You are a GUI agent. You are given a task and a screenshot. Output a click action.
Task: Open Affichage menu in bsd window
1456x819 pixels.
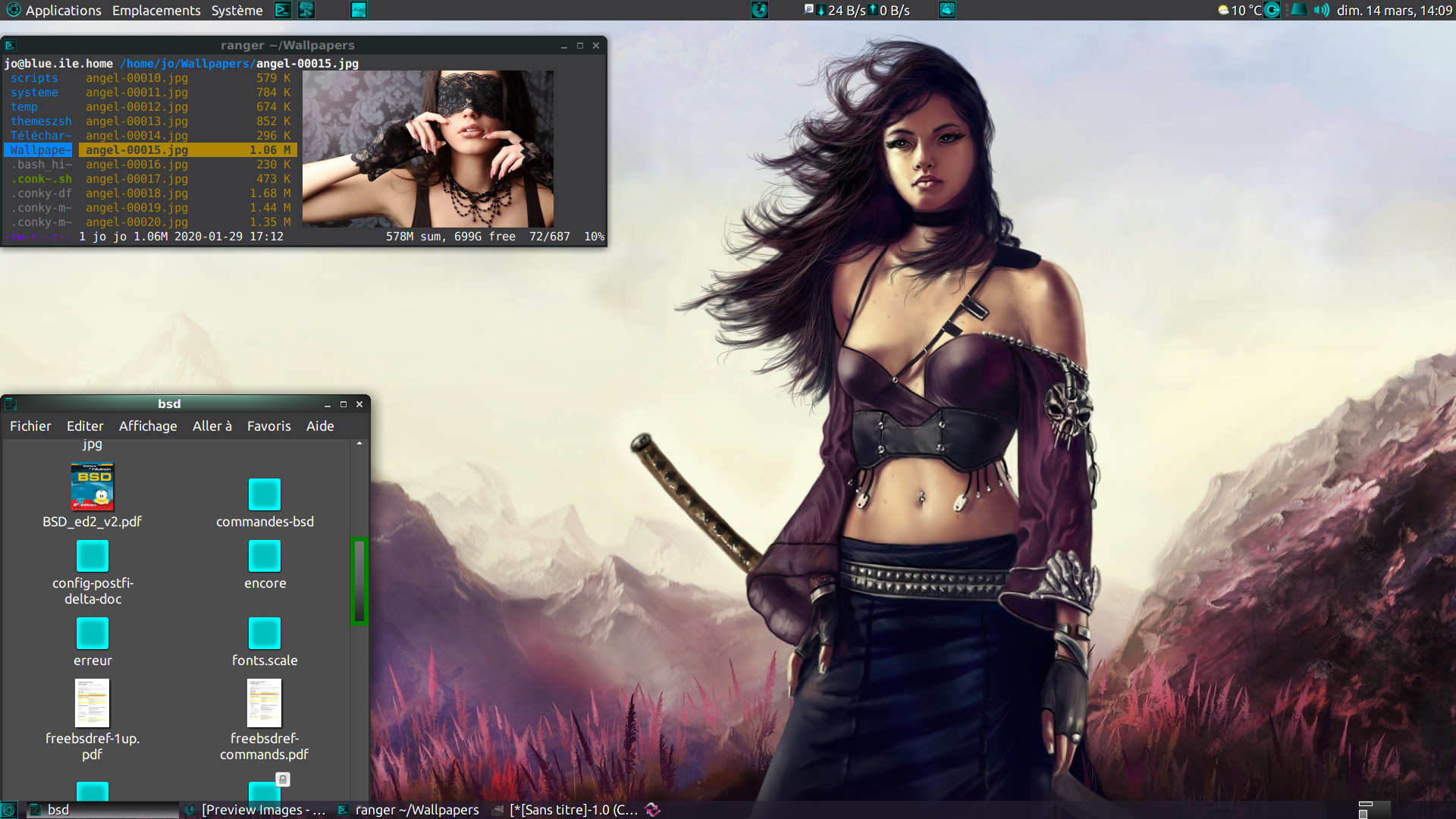(148, 426)
